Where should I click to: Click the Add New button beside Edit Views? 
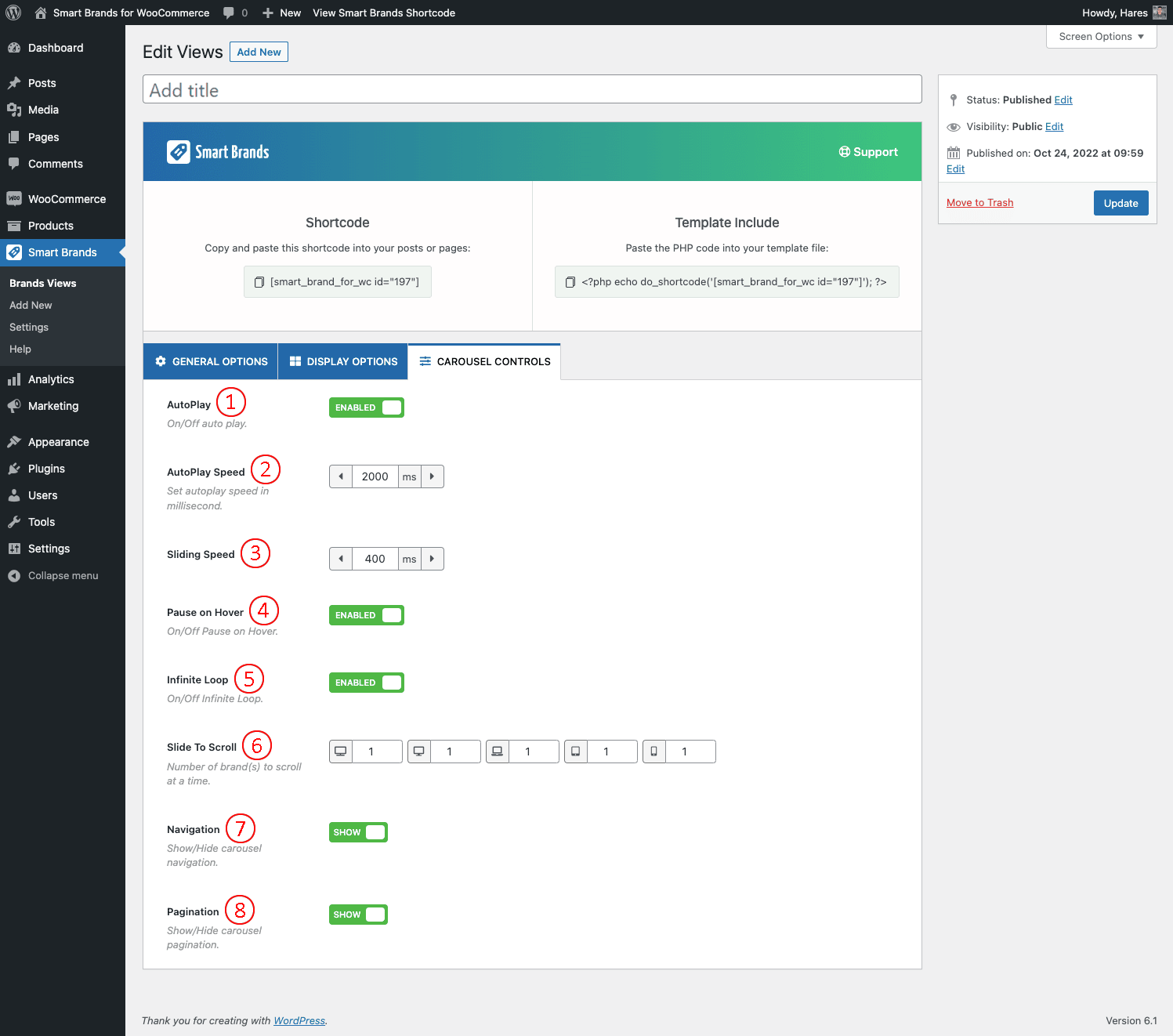(259, 52)
